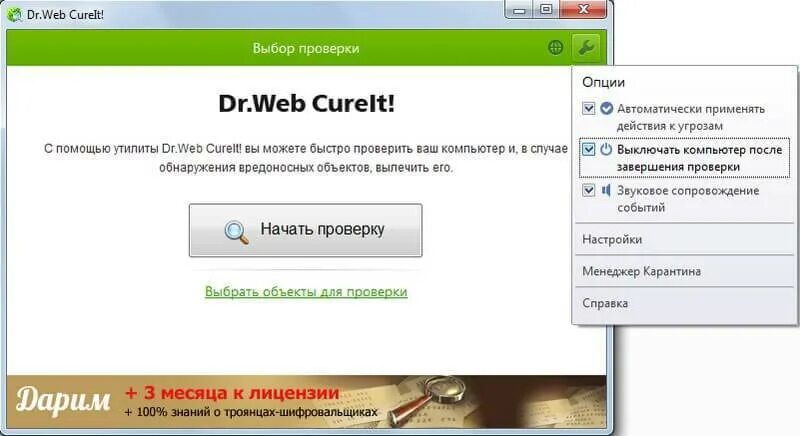Open Настройки from the options menu
The height and width of the screenshot is (436, 800).
684,239
